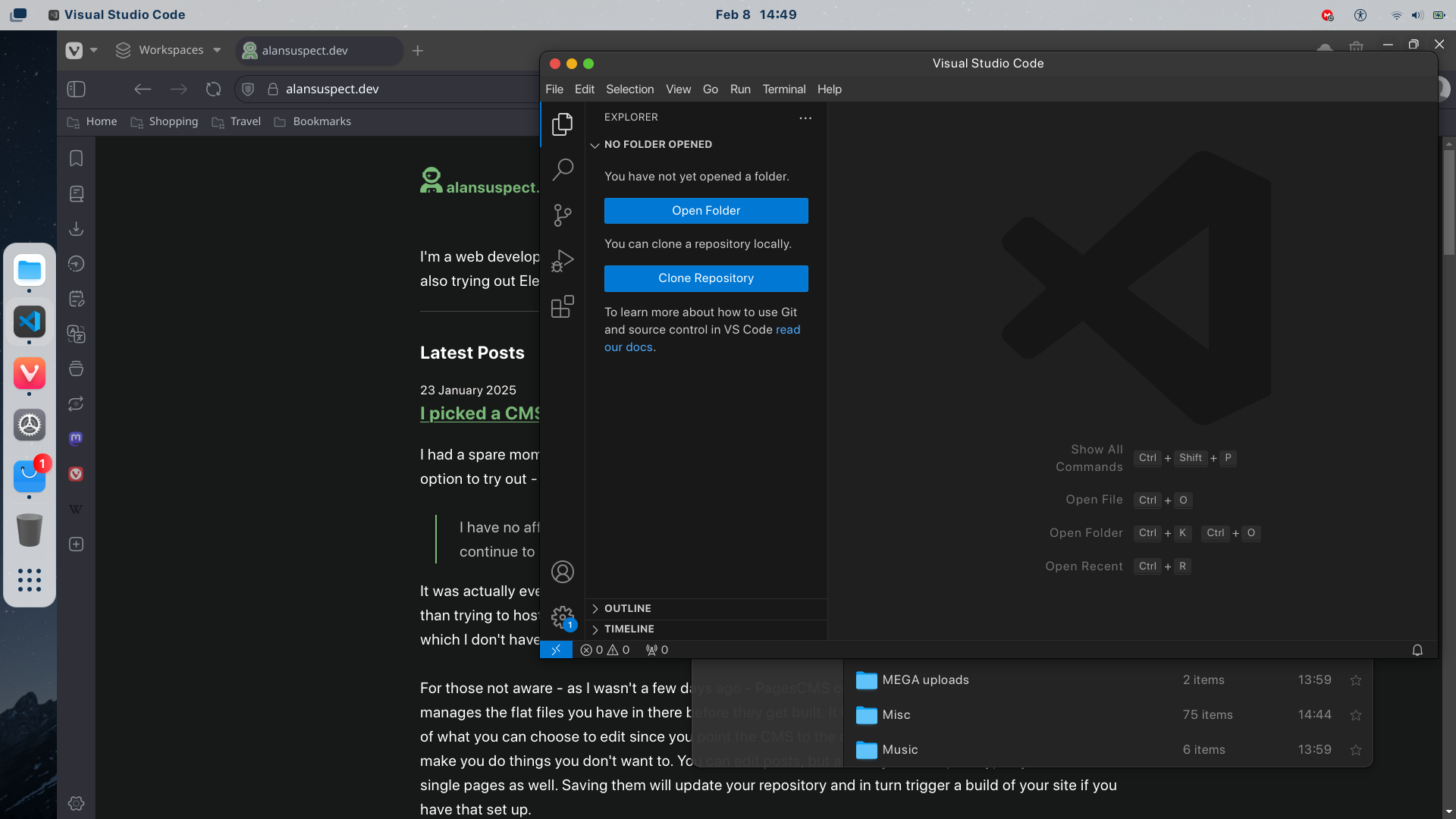Open the Terminal menu in VS Code

click(783, 89)
